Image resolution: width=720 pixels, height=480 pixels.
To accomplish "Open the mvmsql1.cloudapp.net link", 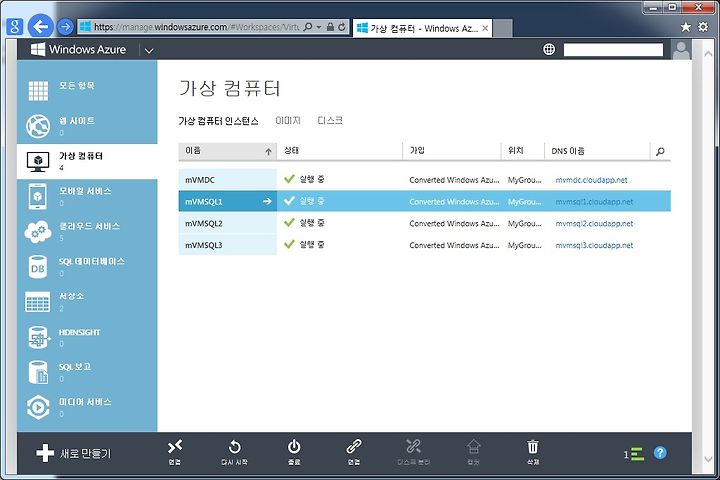I will pyautogui.click(x=594, y=202).
